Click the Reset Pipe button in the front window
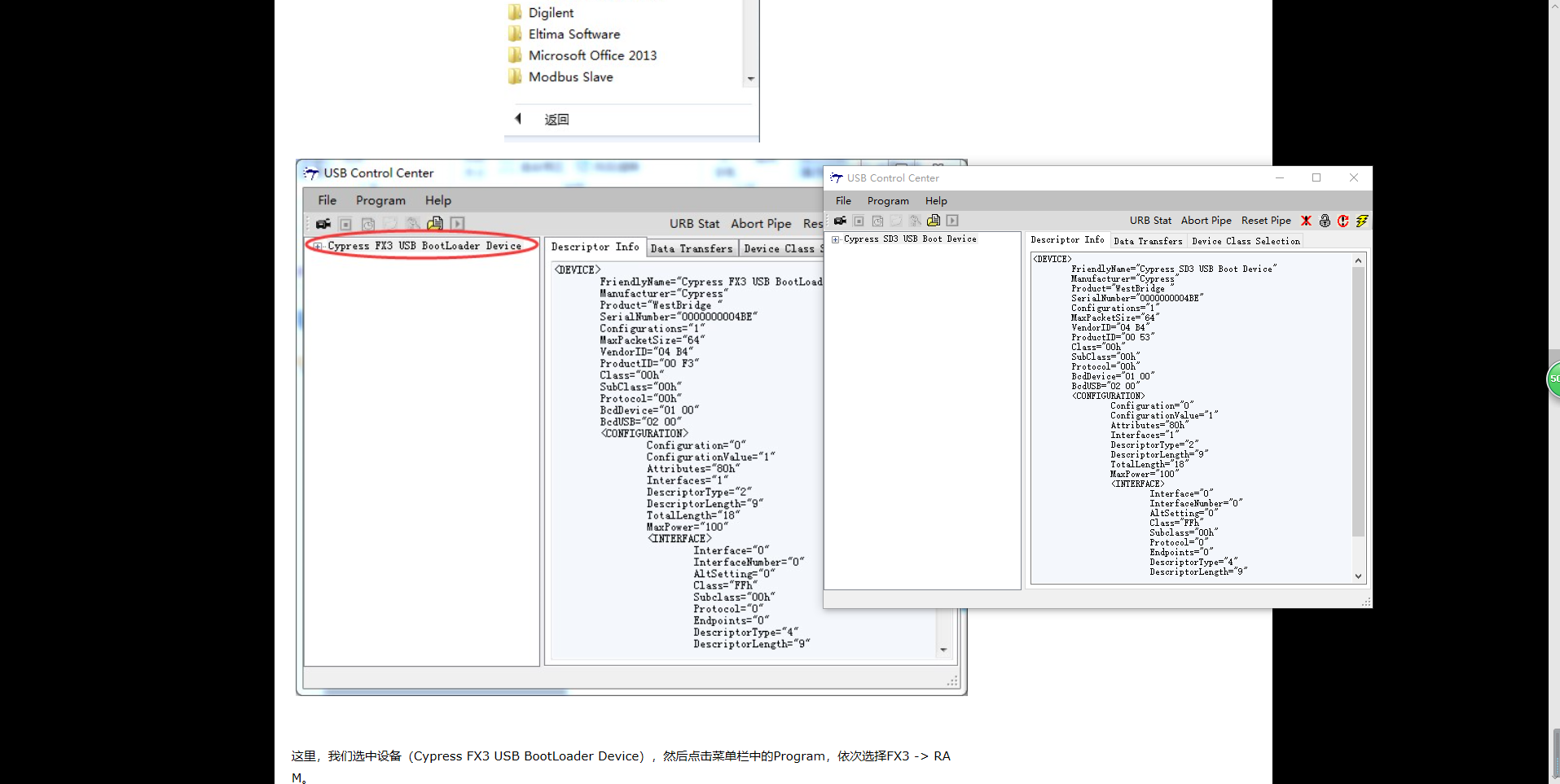 coord(1266,221)
